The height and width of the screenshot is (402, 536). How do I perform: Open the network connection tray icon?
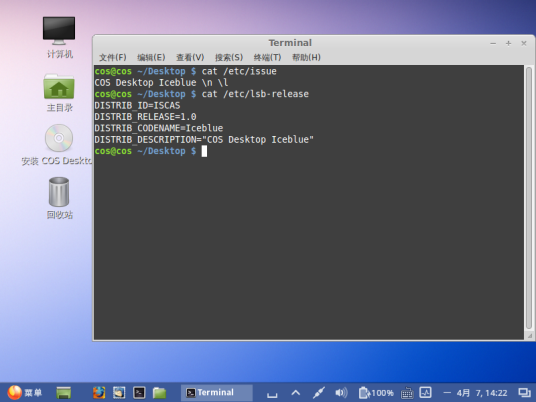click(318, 392)
